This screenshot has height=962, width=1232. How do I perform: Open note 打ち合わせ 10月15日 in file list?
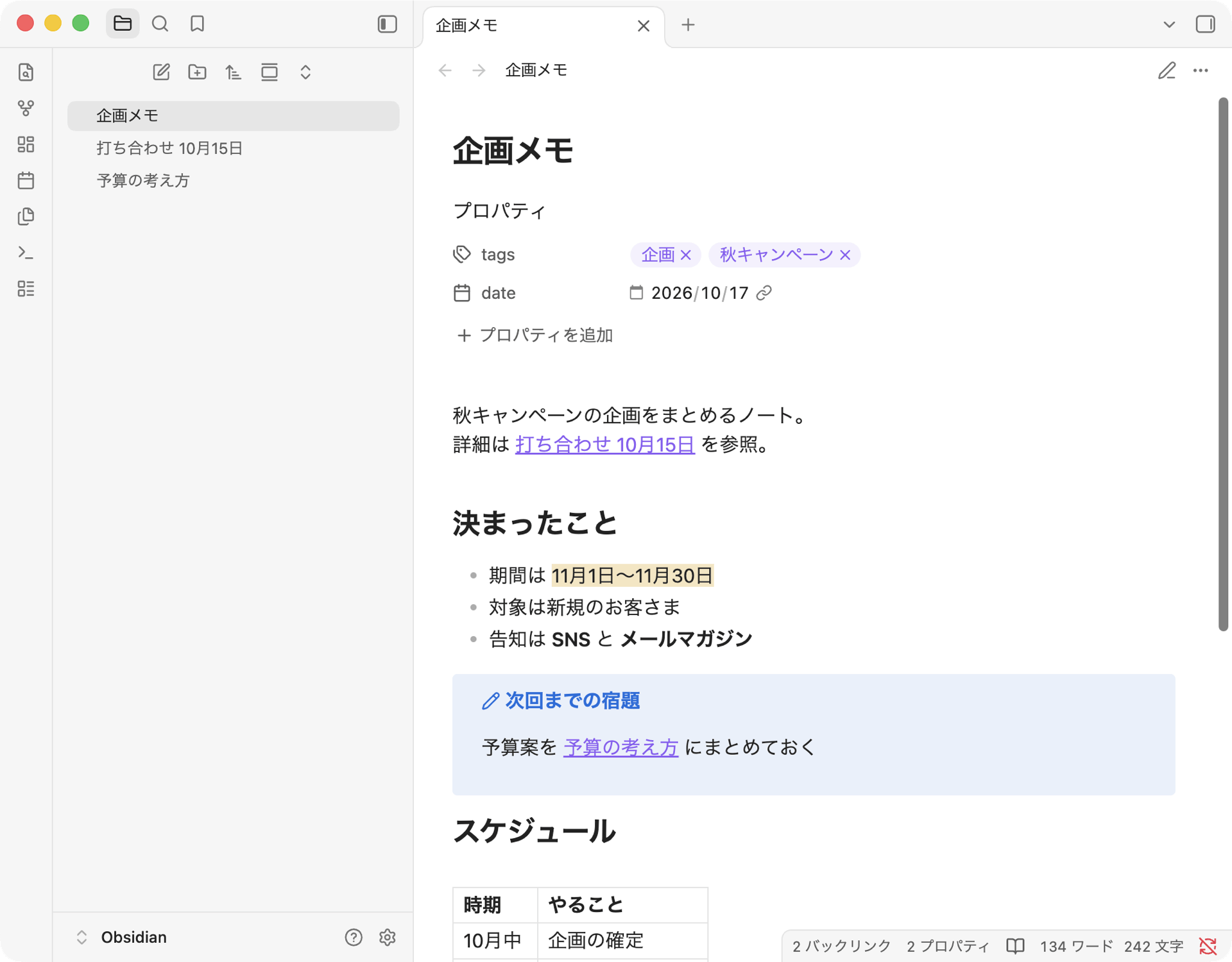tap(233, 148)
